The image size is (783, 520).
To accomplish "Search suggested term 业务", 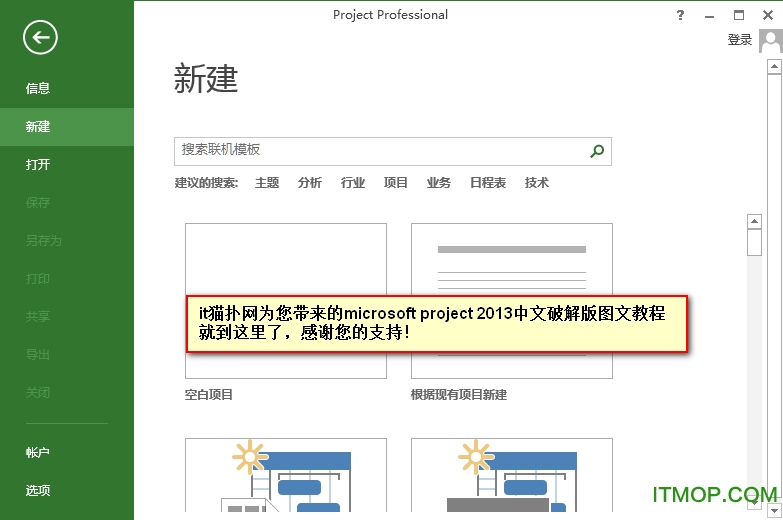I will 438,183.
